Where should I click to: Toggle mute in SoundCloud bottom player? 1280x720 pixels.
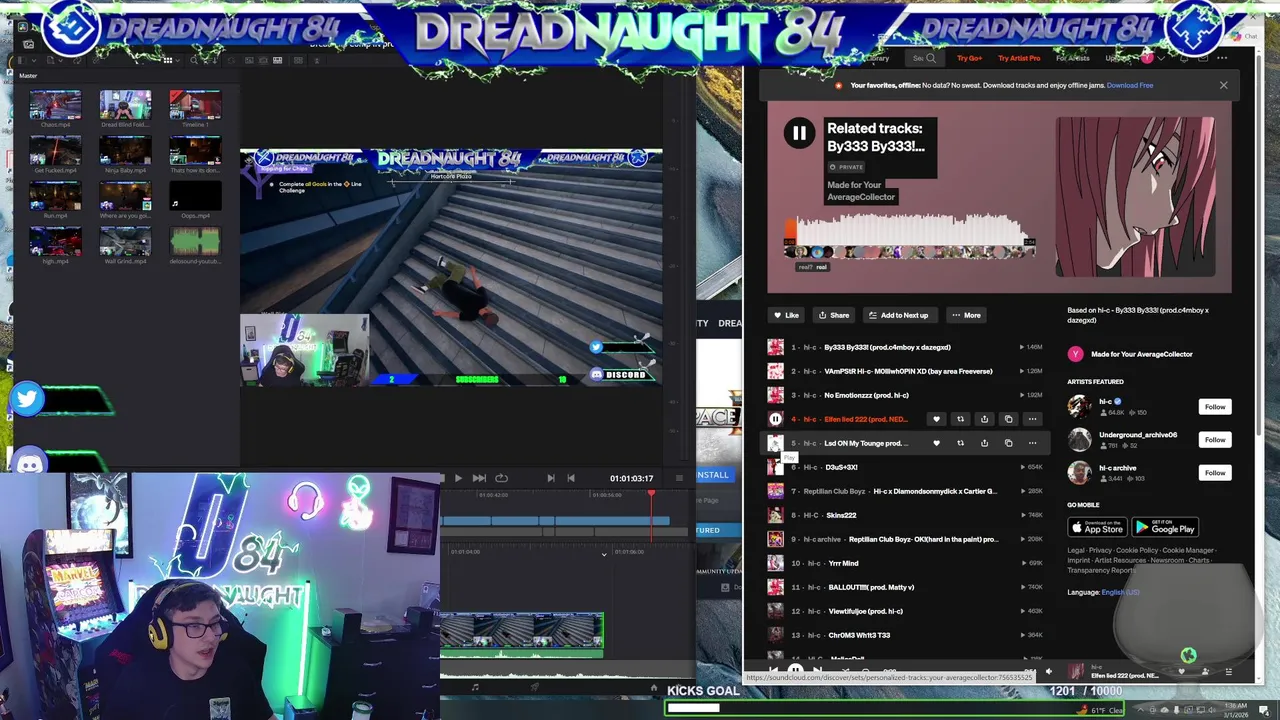pos(1048,672)
